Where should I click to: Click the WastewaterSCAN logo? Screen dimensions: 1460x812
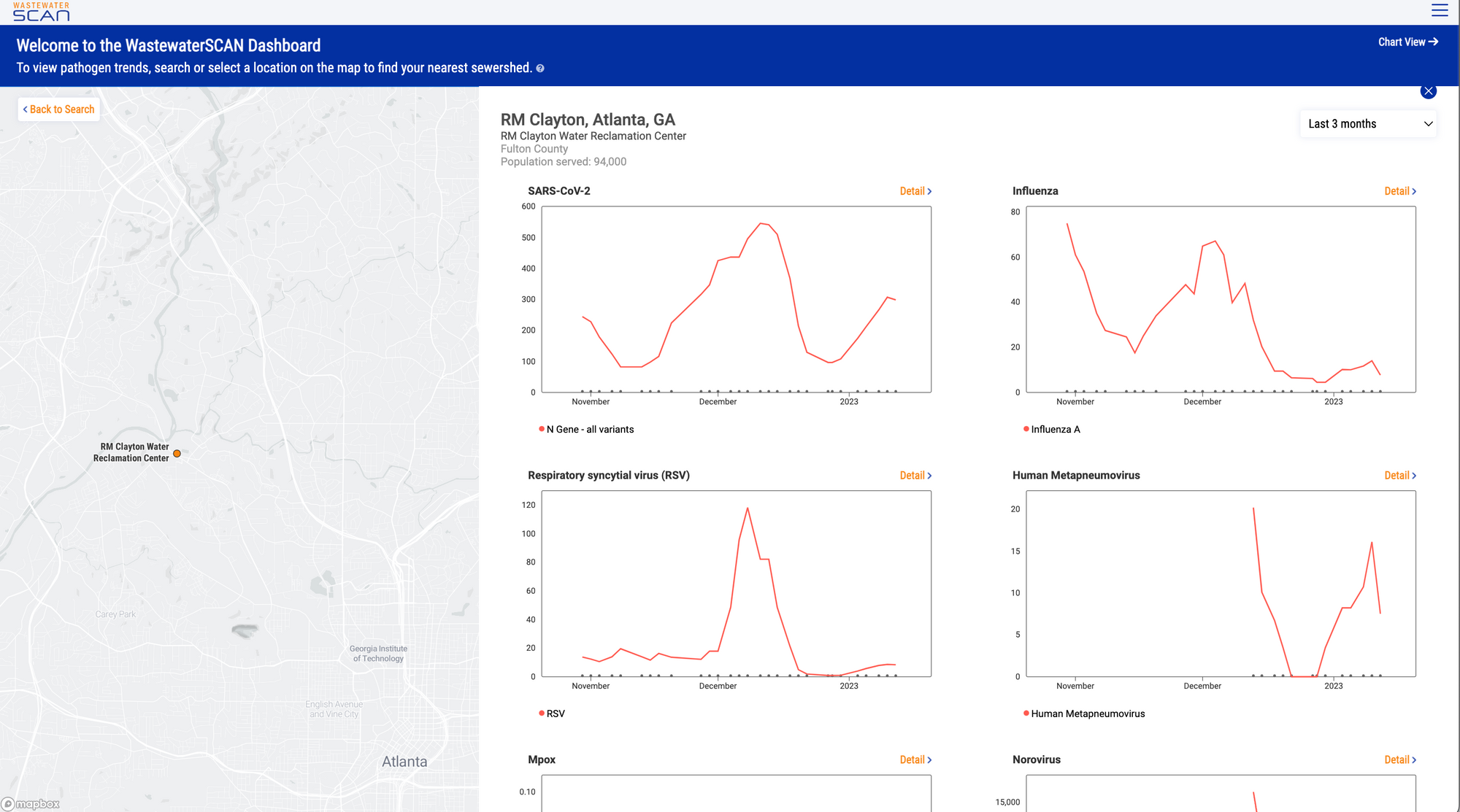pyautogui.click(x=41, y=11)
